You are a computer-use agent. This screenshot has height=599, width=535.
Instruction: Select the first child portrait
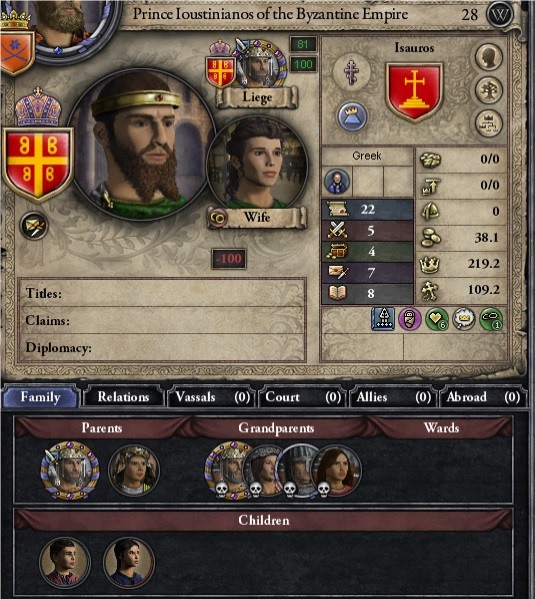click(x=65, y=563)
